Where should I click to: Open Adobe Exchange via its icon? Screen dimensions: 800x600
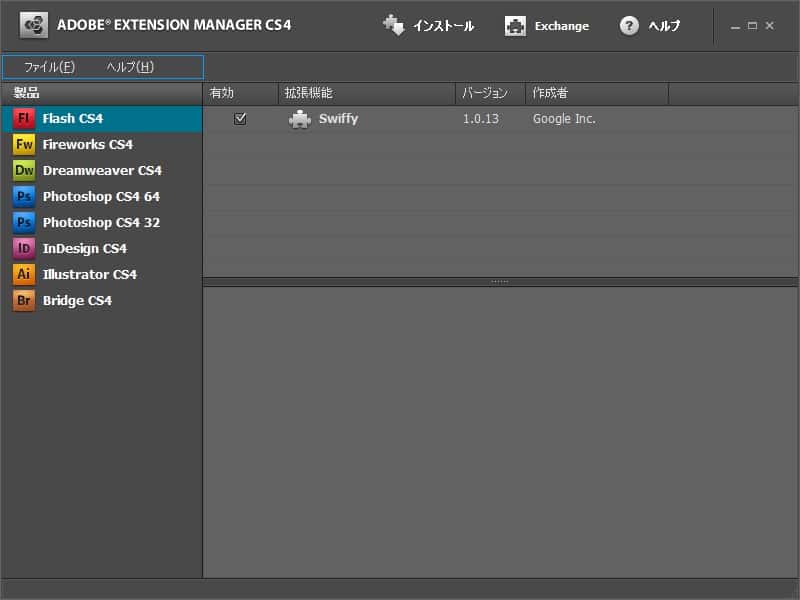click(x=515, y=26)
